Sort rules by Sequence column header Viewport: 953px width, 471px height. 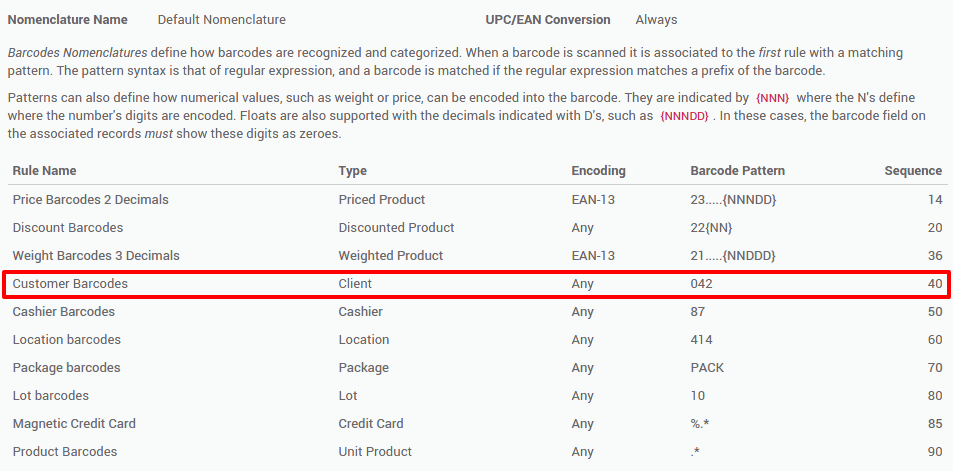[x=913, y=171]
